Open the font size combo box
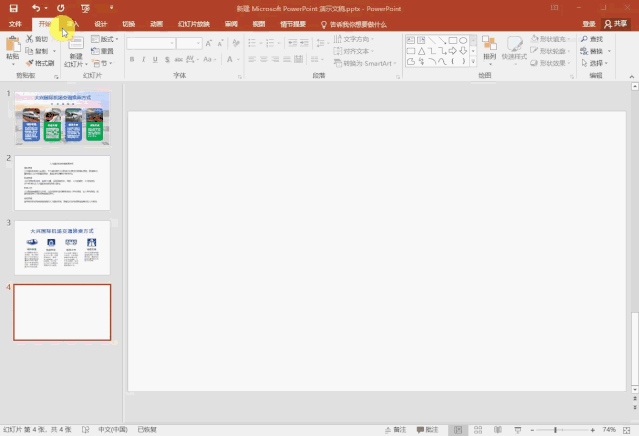The width and height of the screenshot is (639, 436). tap(189, 43)
